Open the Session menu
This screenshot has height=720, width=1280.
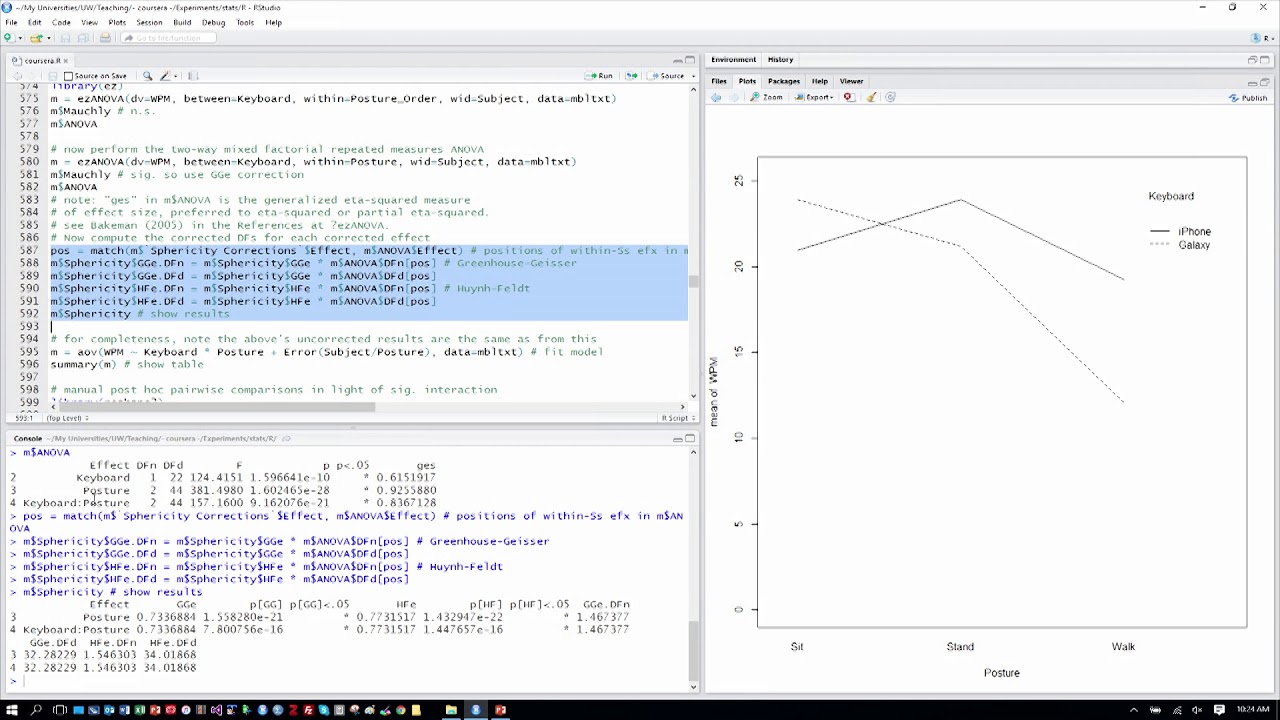coord(149,22)
